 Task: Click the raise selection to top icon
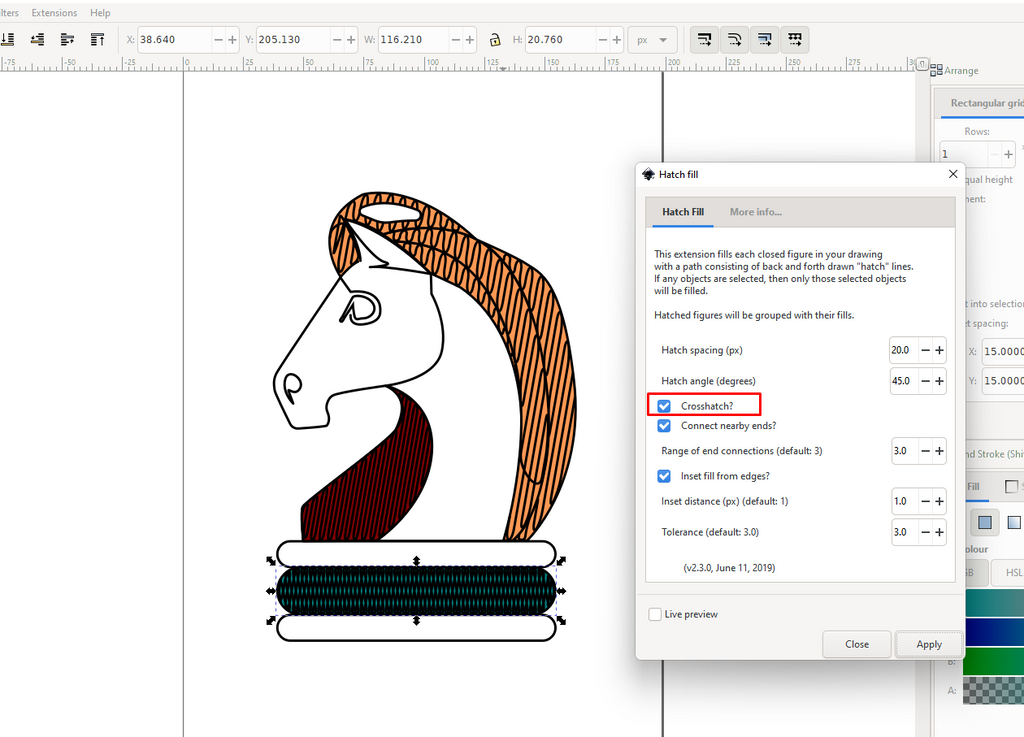coord(97,40)
